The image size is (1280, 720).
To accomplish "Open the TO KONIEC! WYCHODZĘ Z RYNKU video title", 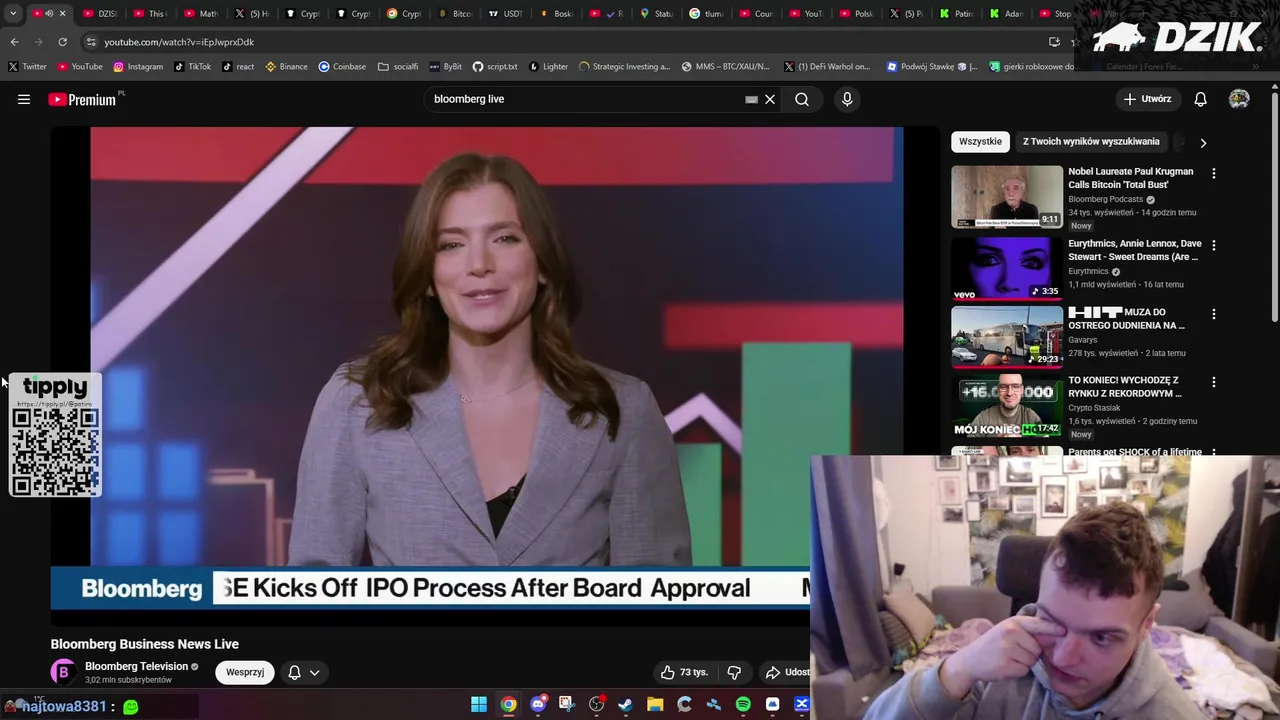I will pyautogui.click(x=1123, y=387).
